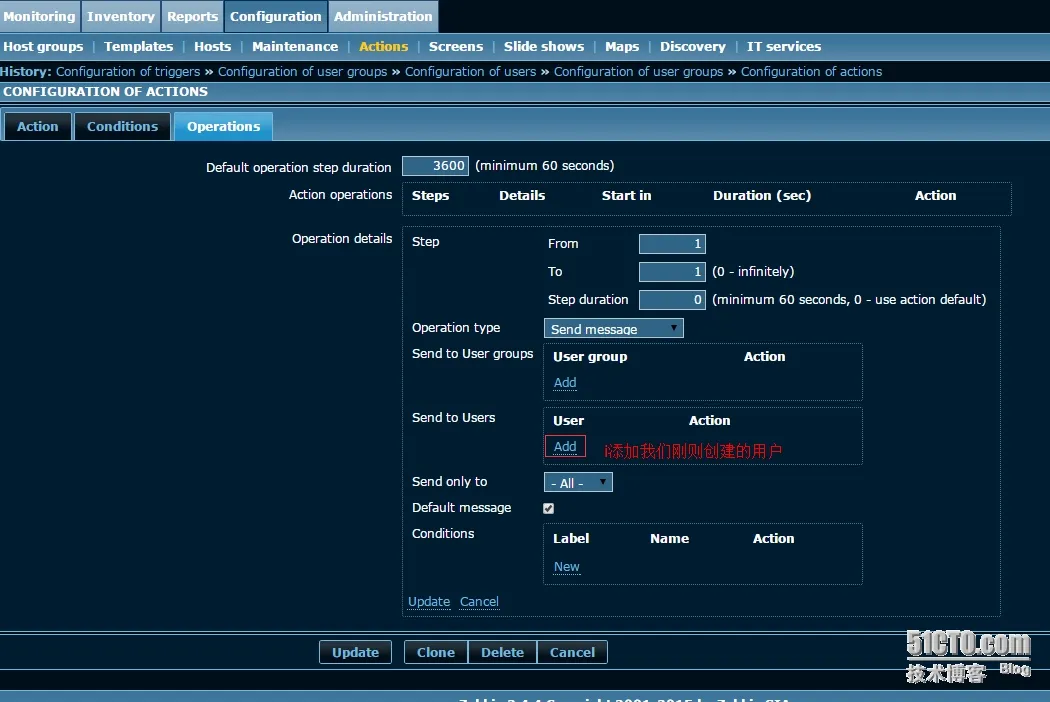The height and width of the screenshot is (702, 1050).
Task: Open Screens submenu item
Action: [x=455, y=46]
